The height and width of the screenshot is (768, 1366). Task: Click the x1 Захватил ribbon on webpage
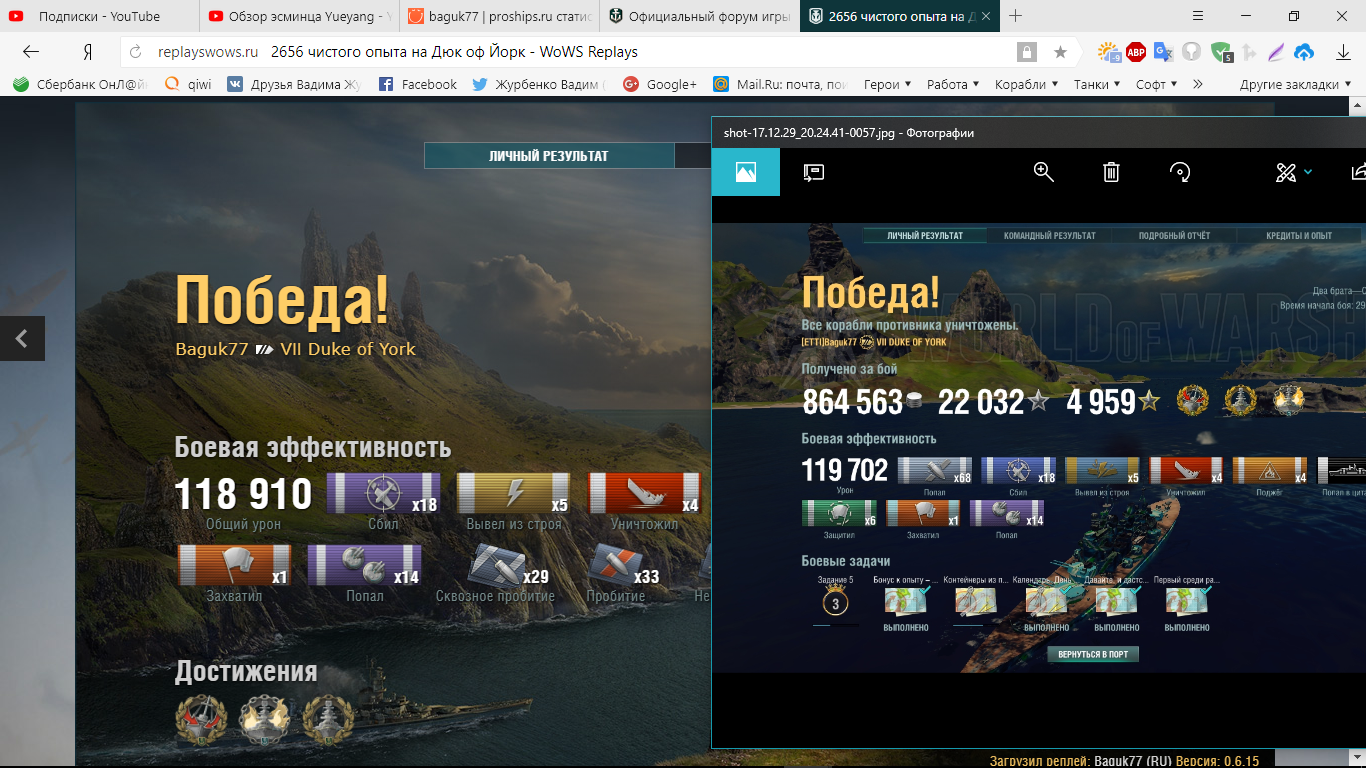(234, 565)
